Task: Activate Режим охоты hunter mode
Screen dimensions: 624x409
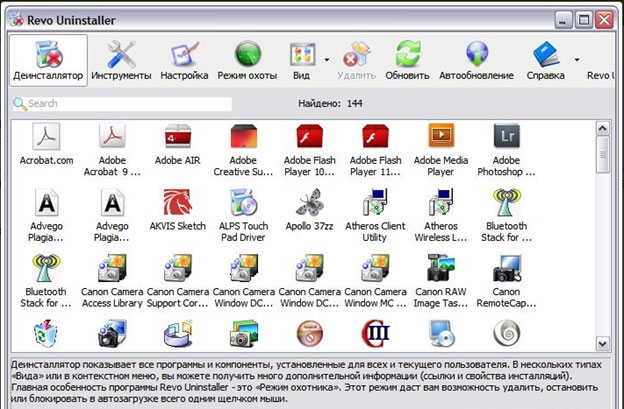Action: tap(247, 60)
